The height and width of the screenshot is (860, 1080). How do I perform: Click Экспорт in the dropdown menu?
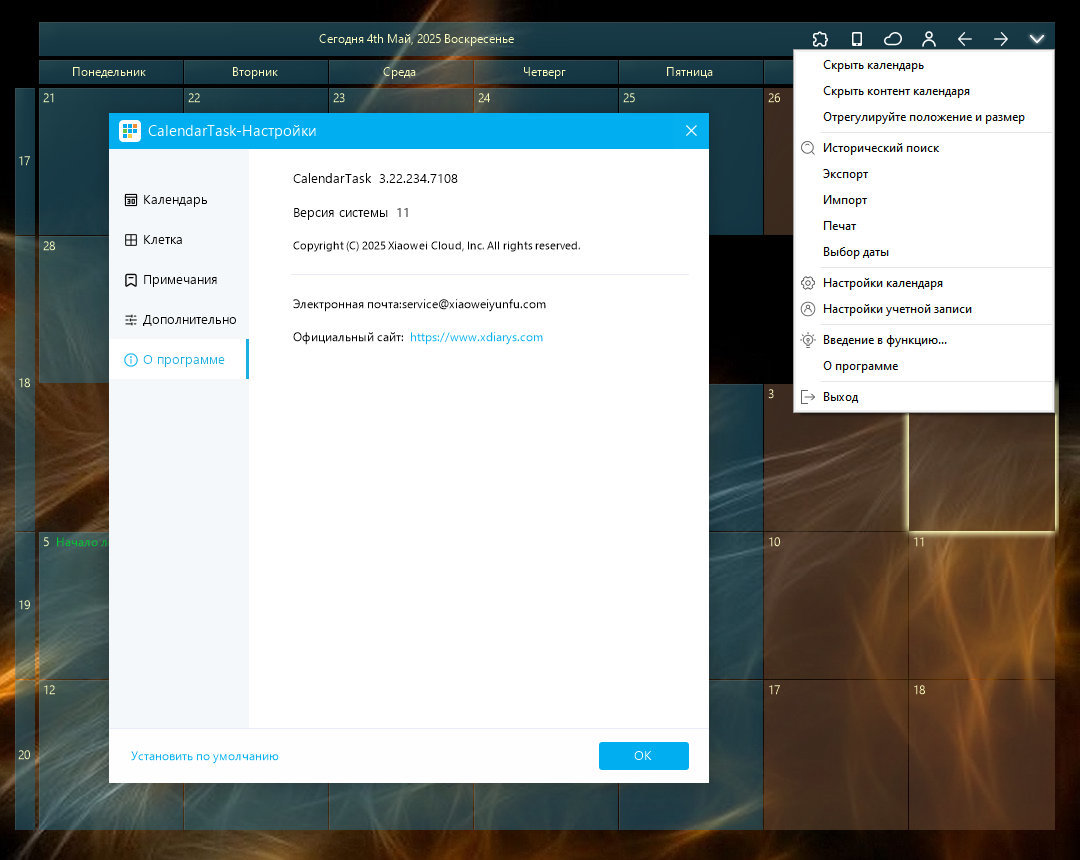pos(845,174)
